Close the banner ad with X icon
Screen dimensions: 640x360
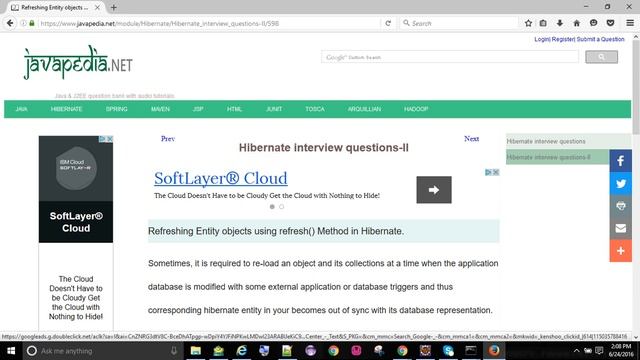tap(496, 172)
